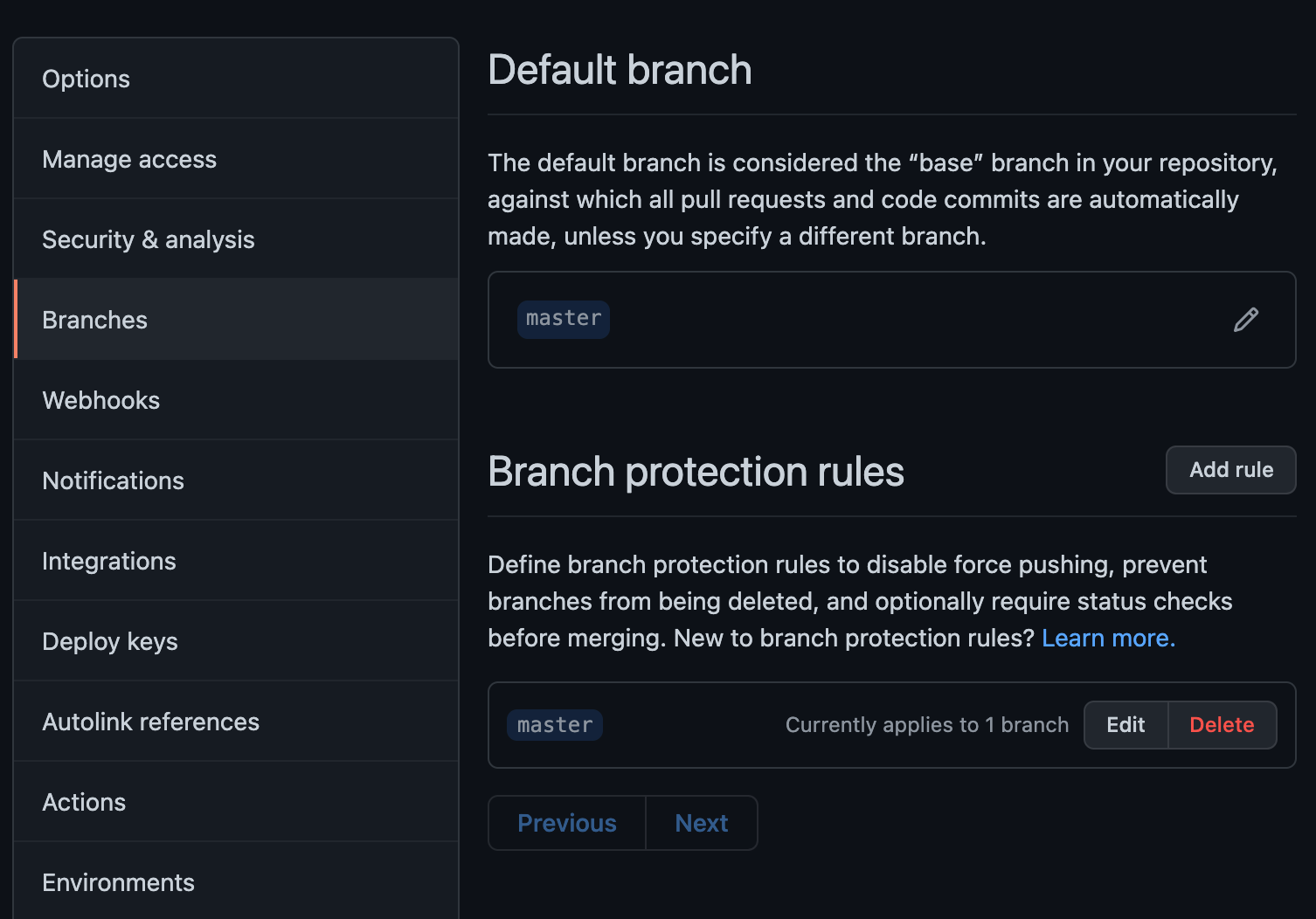
Task: Open the Deploy keys page
Action: (x=236, y=641)
